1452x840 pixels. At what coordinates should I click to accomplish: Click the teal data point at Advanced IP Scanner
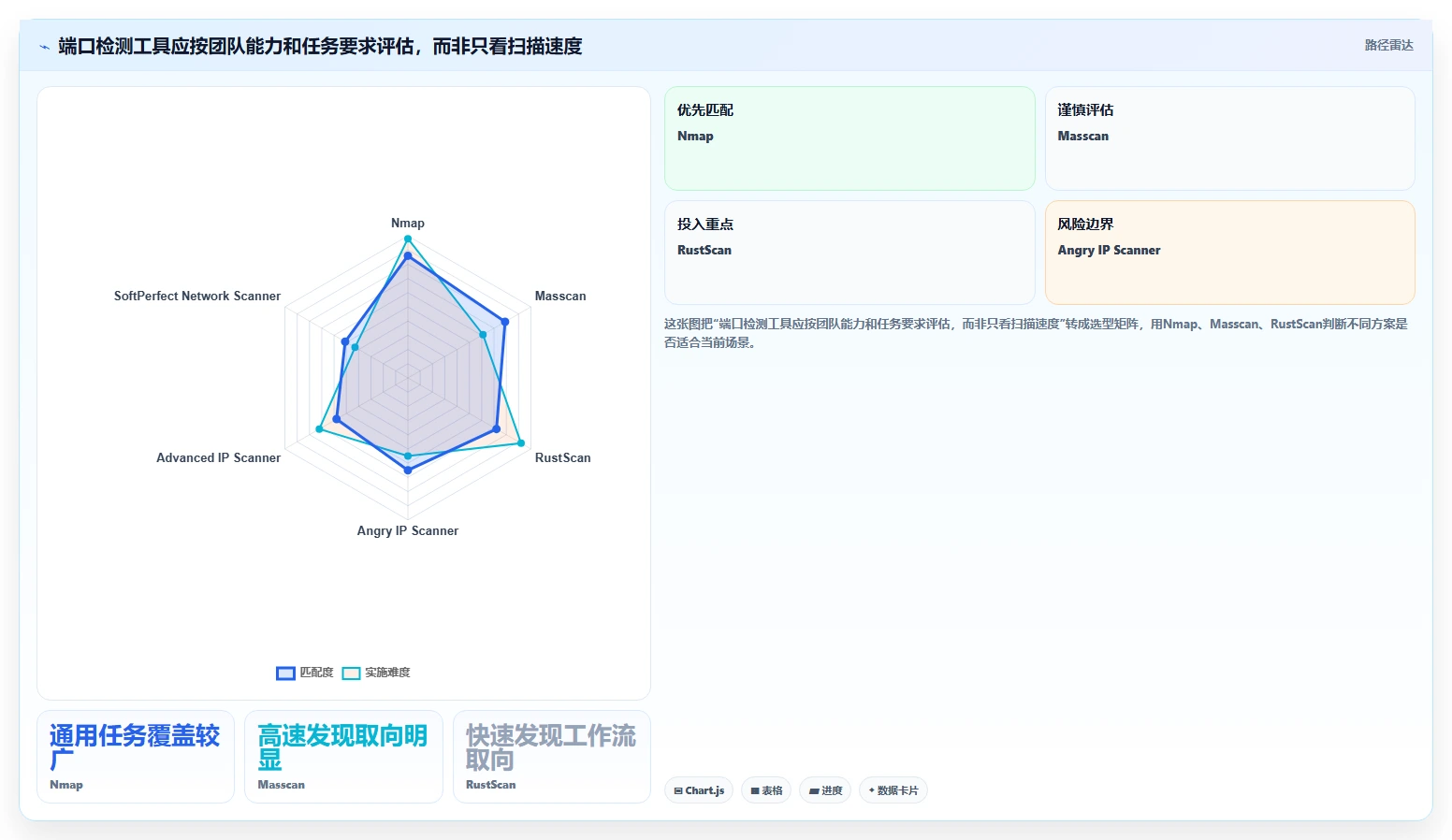[x=319, y=429]
